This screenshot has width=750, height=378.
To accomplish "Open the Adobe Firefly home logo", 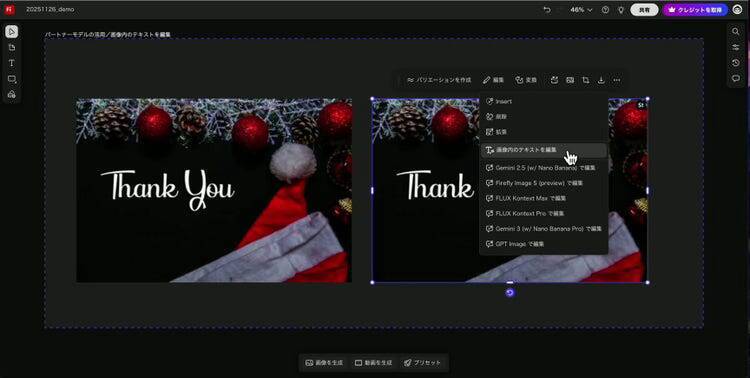I will click(10, 10).
